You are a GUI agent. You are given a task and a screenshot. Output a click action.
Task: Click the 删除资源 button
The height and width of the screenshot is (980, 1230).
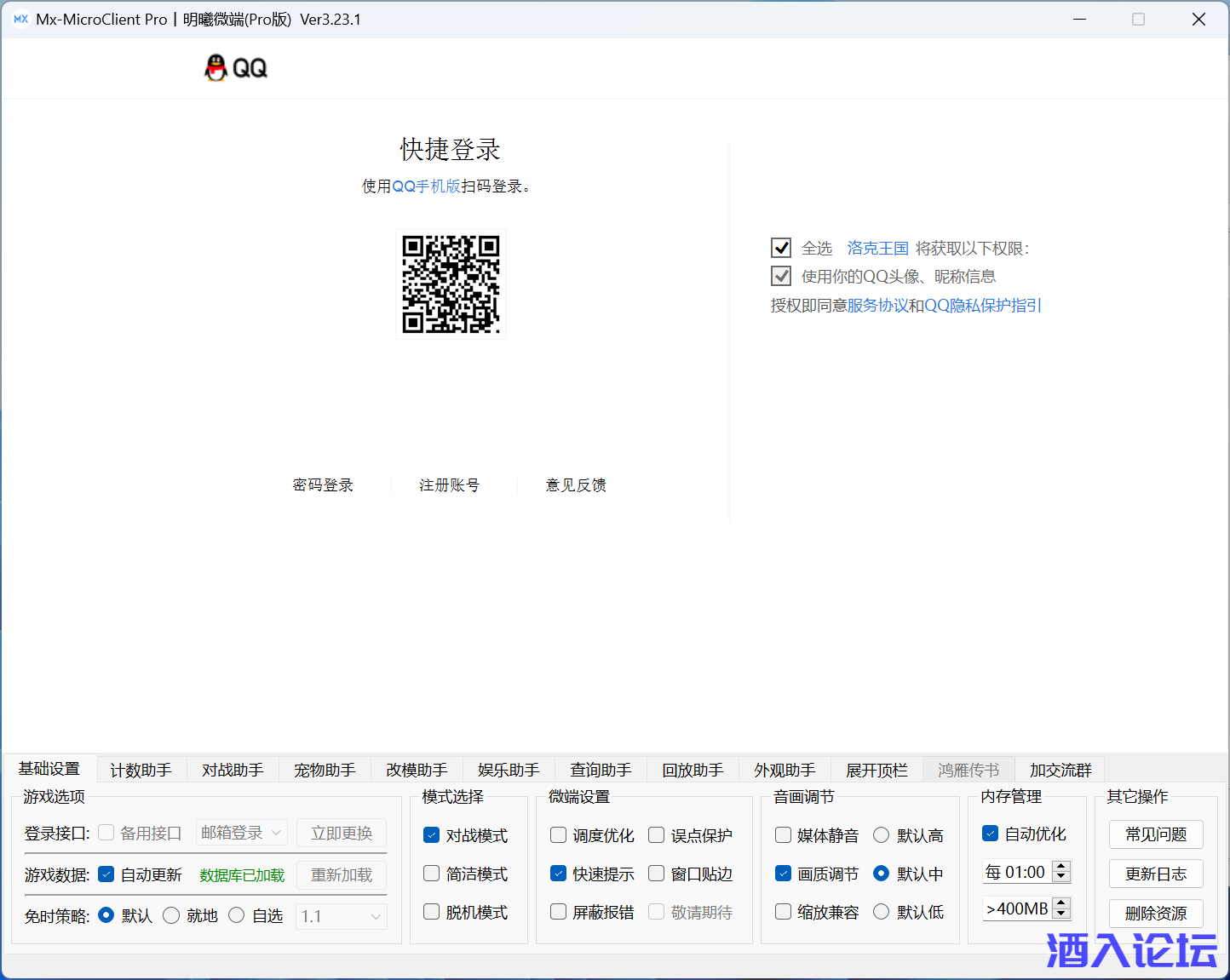tap(1156, 914)
